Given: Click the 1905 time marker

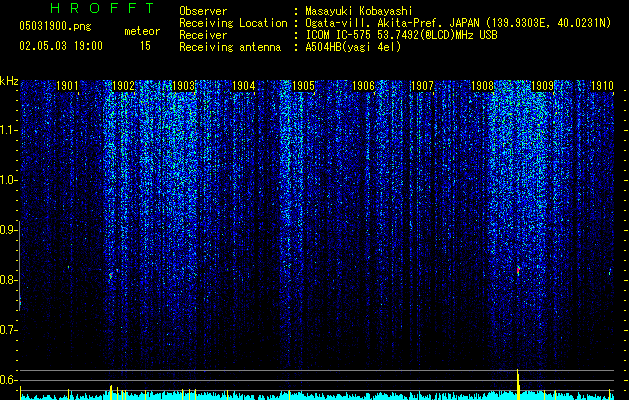Looking at the screenshot, I should [303, 86].
